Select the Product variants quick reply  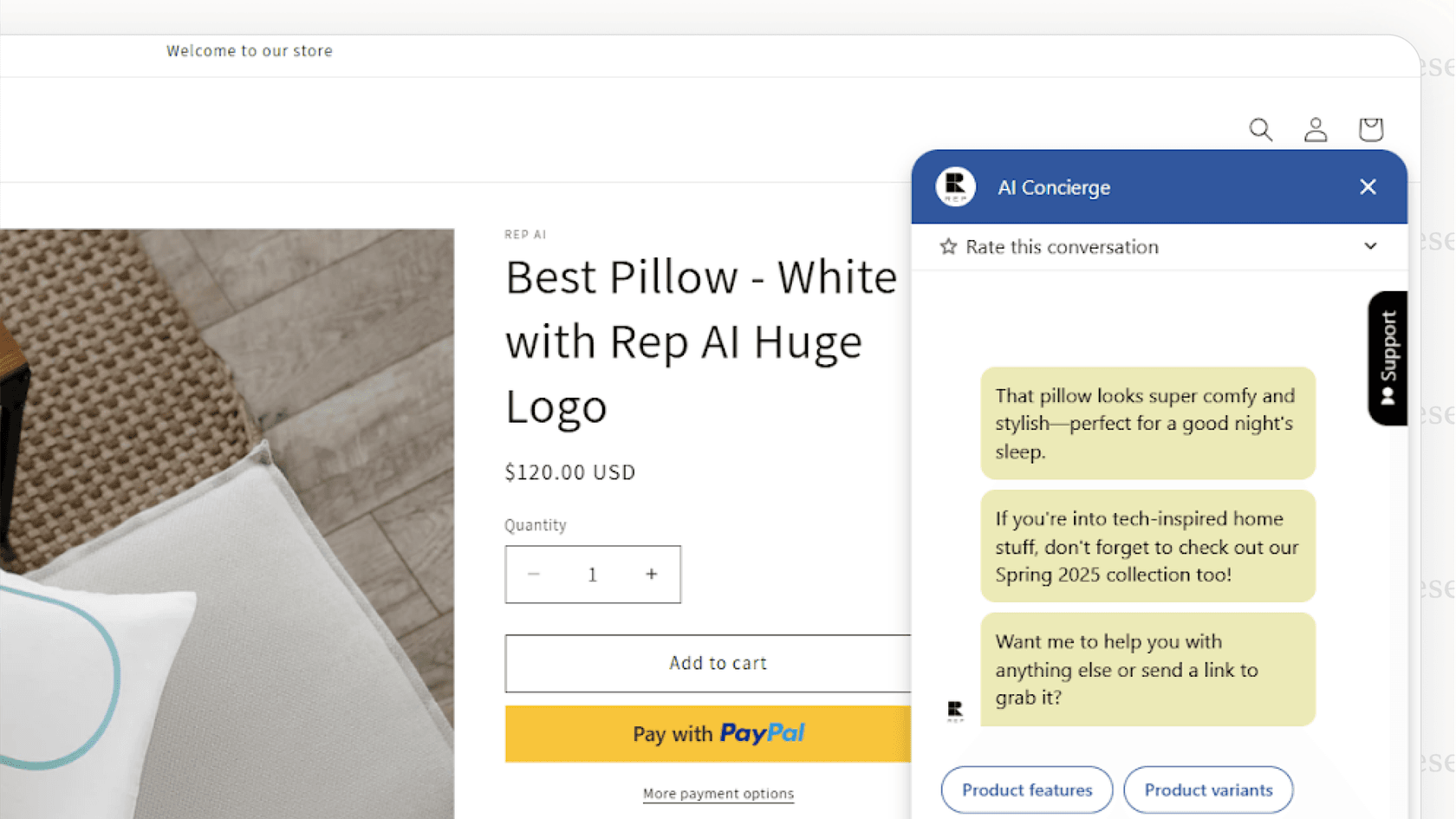(x=1208, y=790)
